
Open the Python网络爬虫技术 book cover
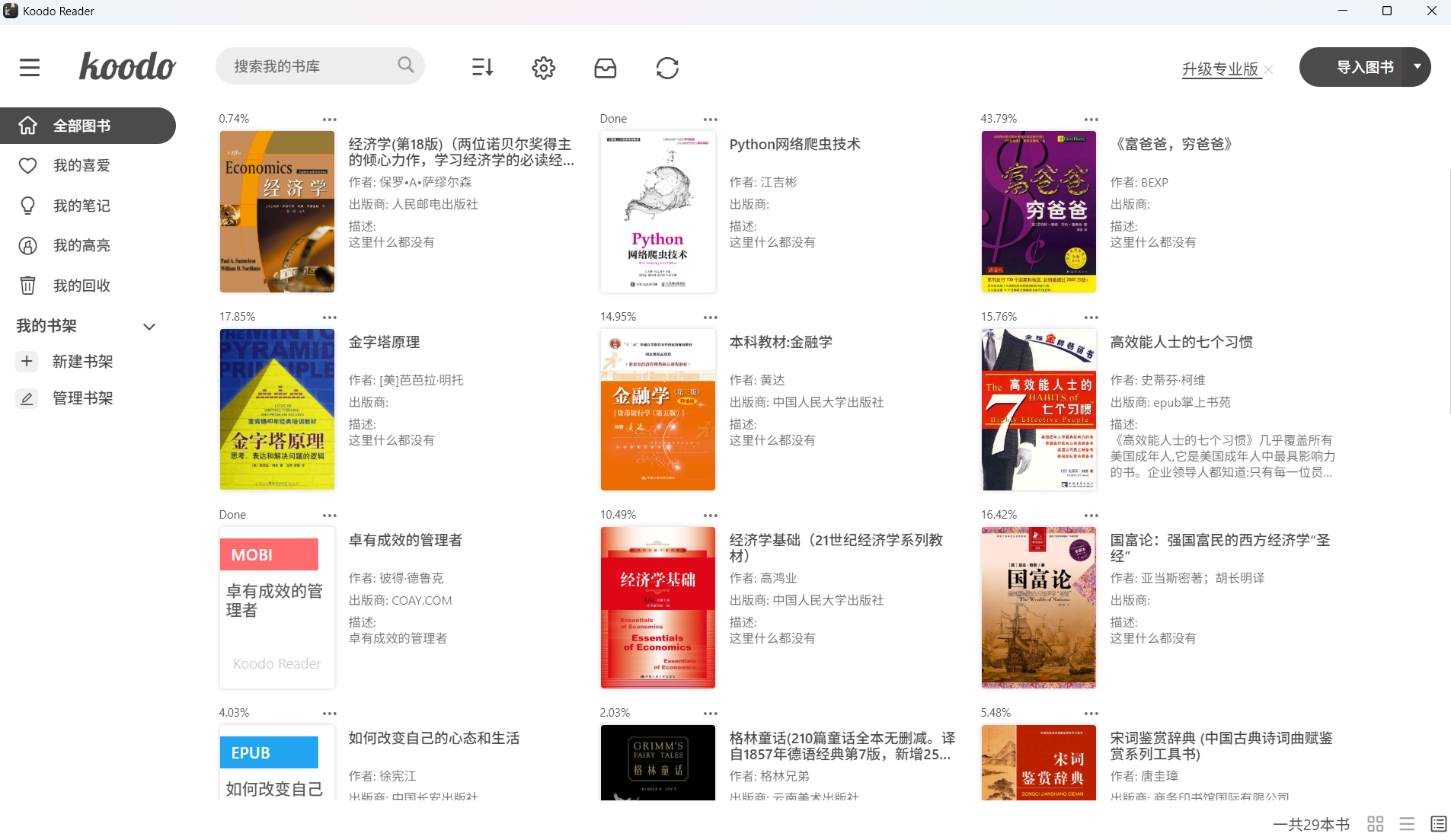point(657,212)
